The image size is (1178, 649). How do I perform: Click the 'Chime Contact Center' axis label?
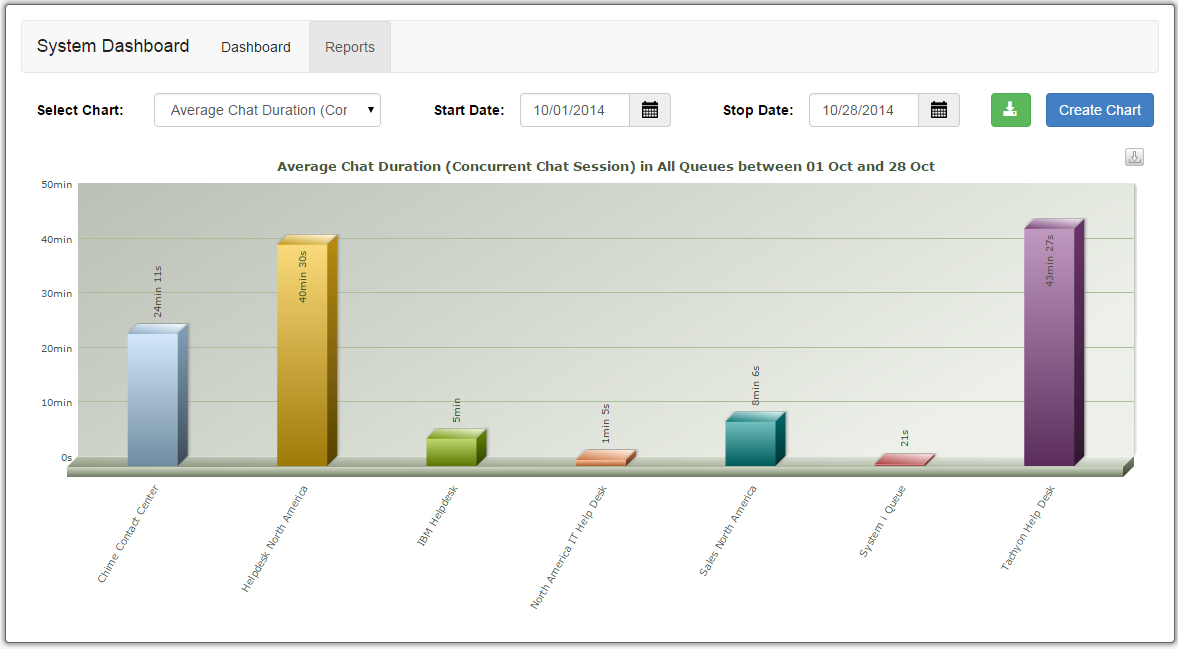click(x=128, y=534)
